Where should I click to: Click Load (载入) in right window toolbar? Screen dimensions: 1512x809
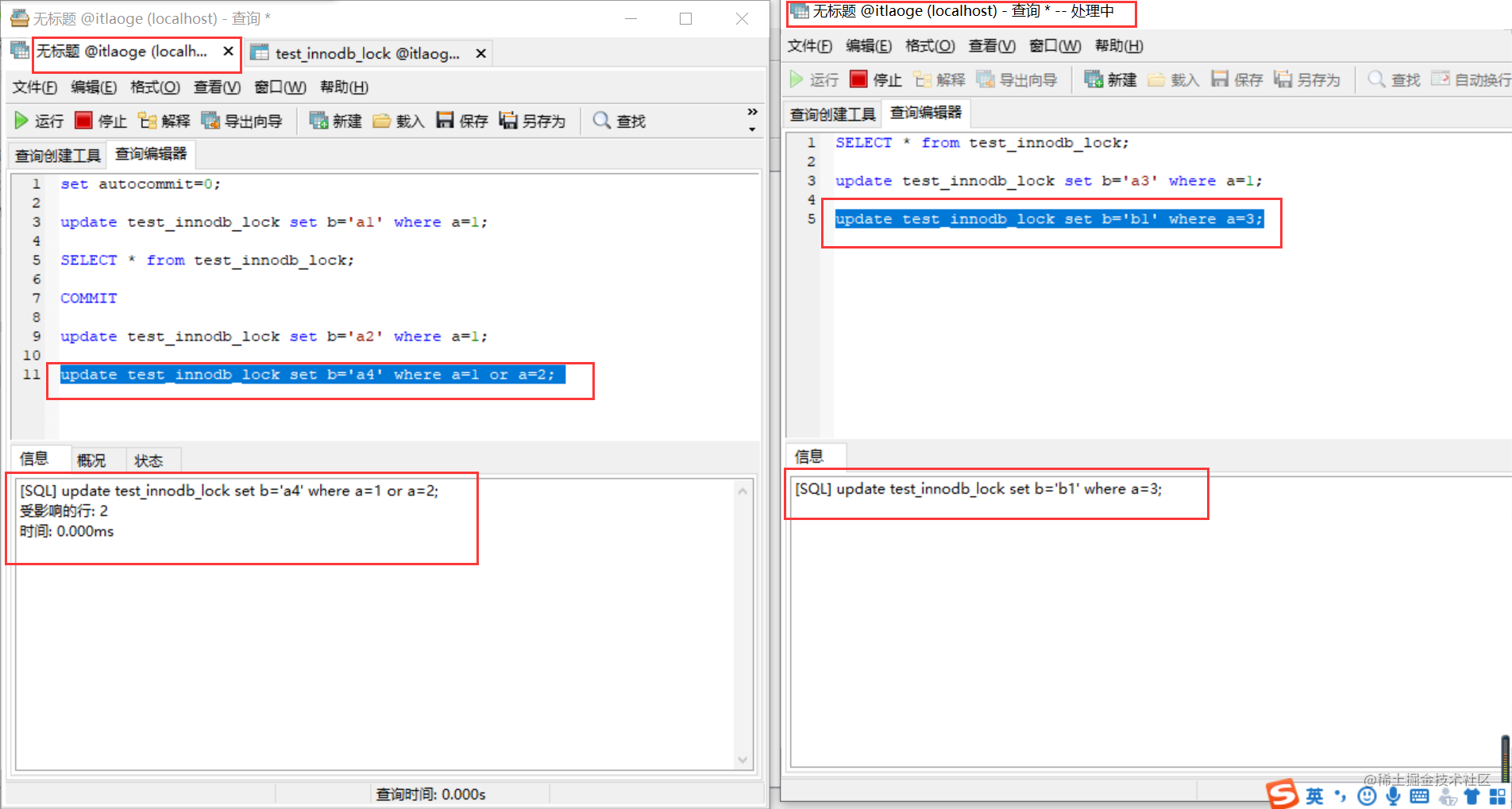1174,79
